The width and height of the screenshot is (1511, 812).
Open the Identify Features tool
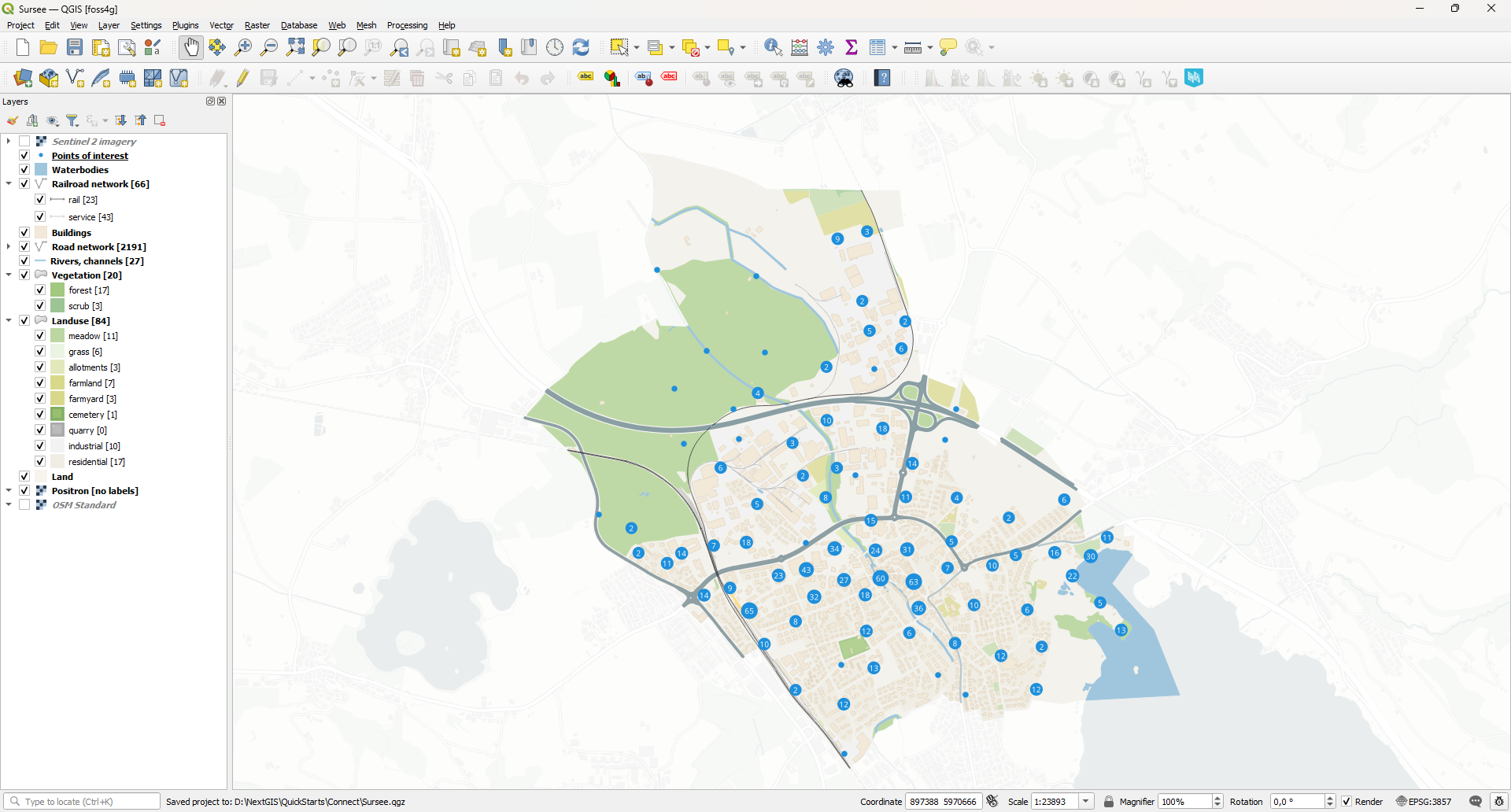773,47
